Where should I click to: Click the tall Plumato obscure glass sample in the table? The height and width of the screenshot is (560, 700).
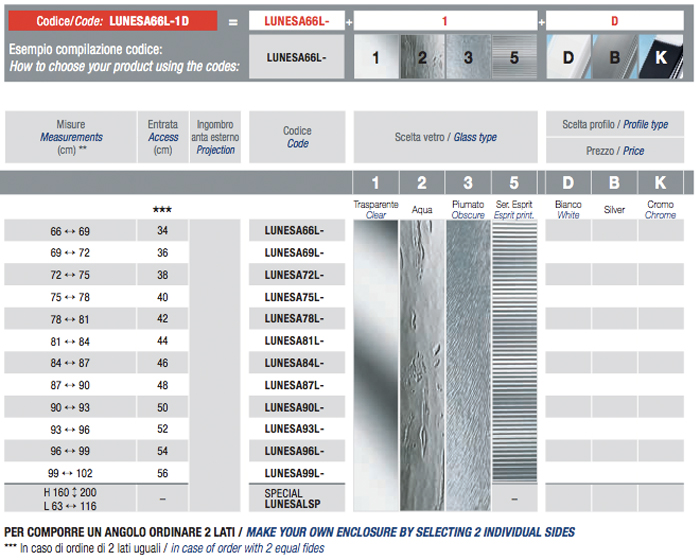[468, 352]
